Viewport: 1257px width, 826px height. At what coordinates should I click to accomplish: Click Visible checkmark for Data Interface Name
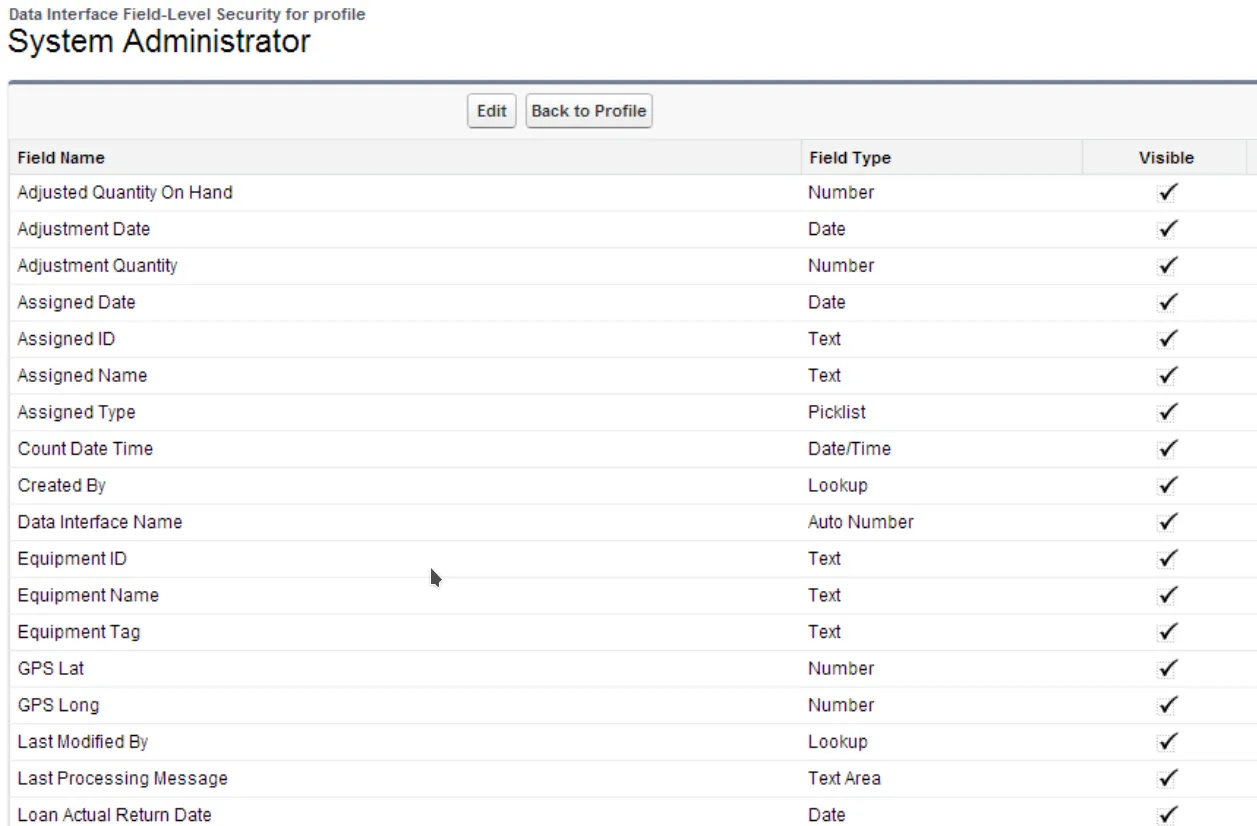pos(1167,522)
